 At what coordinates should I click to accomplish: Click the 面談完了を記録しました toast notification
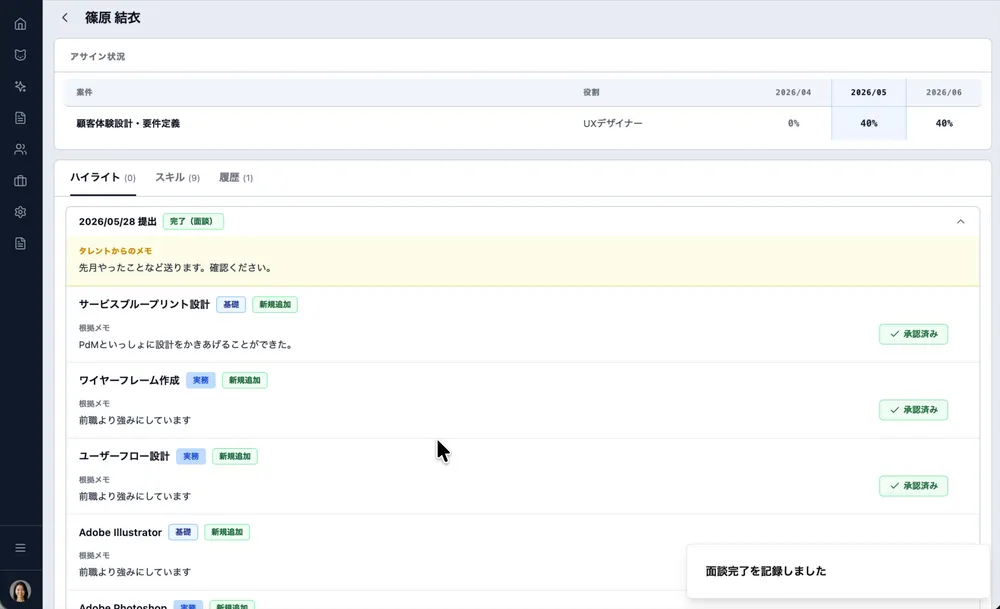838,571
